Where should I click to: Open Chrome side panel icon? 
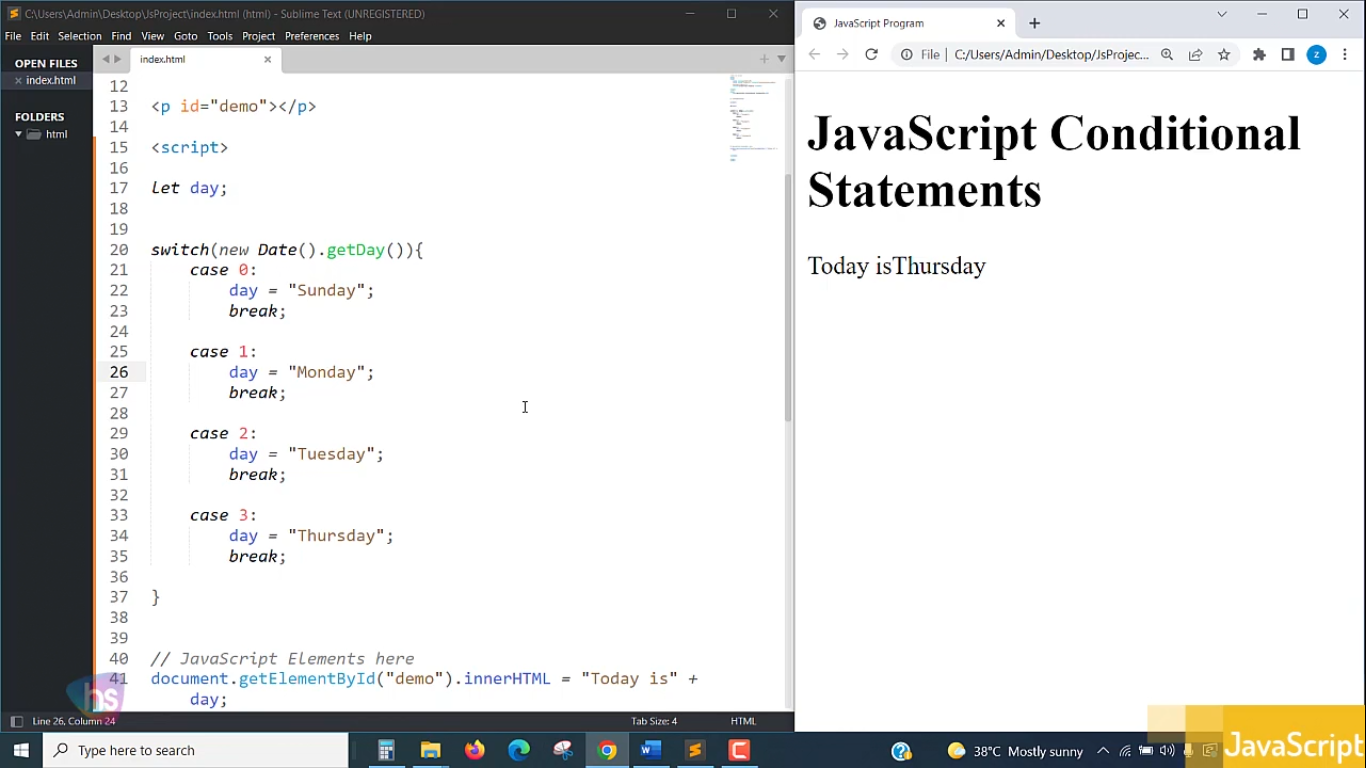[x=1288, y=55]
